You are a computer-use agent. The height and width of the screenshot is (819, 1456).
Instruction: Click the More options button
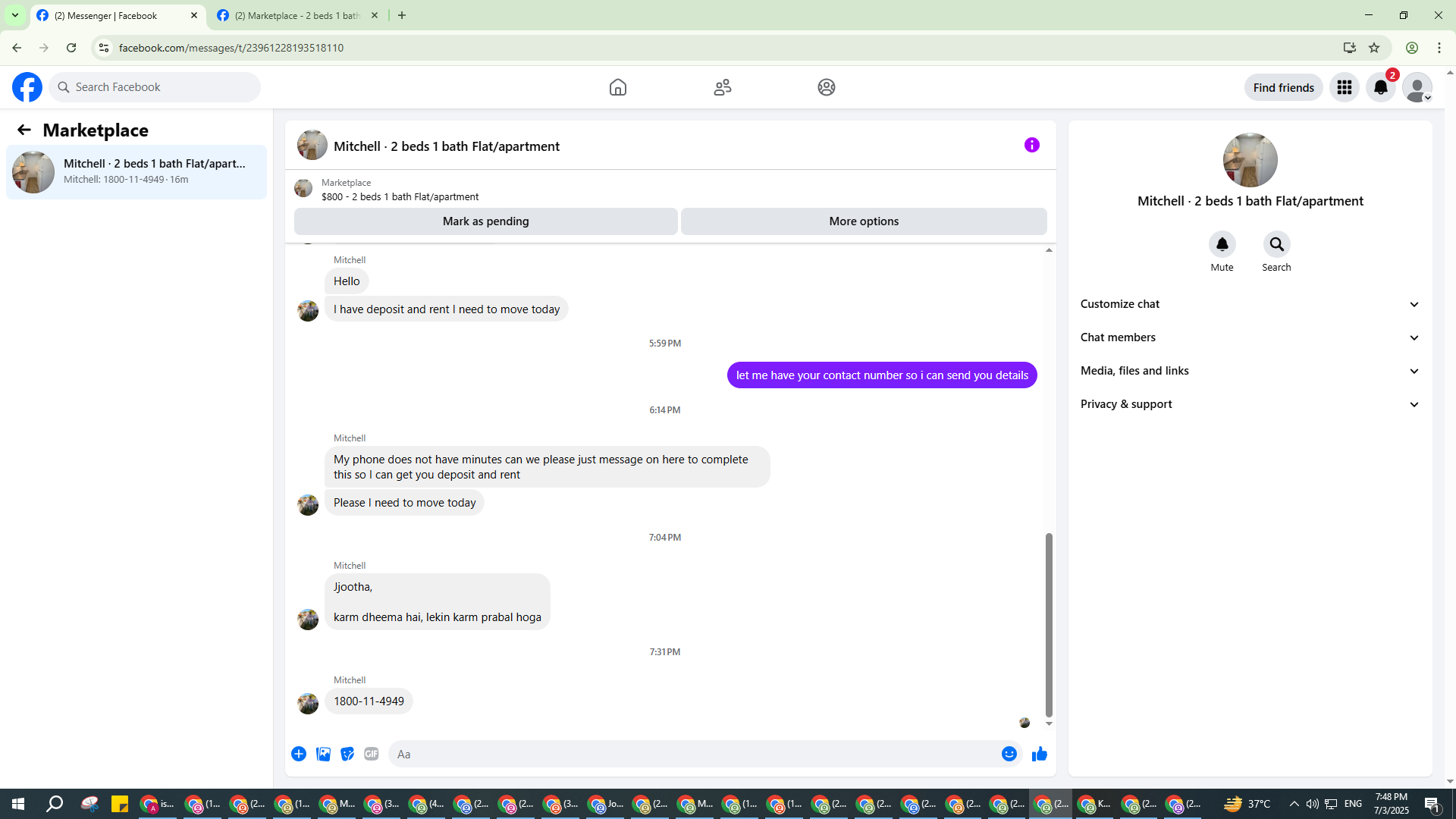[x=863, y=221]
